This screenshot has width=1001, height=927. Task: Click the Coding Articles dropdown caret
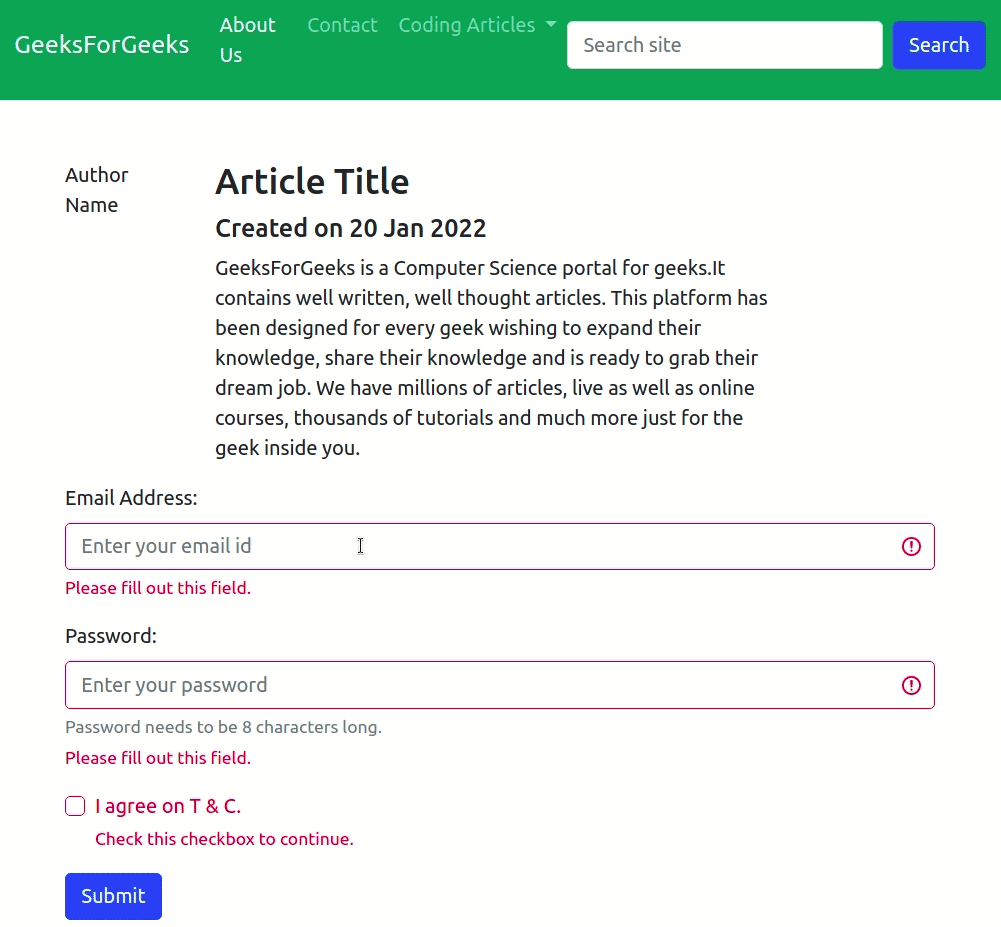[x=551, y=25]
